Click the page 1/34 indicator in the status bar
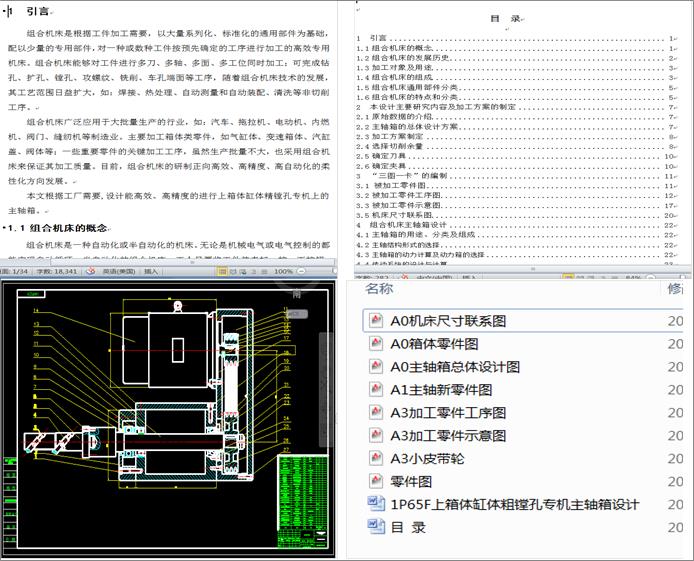This screenshot has width=694, height=561. (15, 271)
